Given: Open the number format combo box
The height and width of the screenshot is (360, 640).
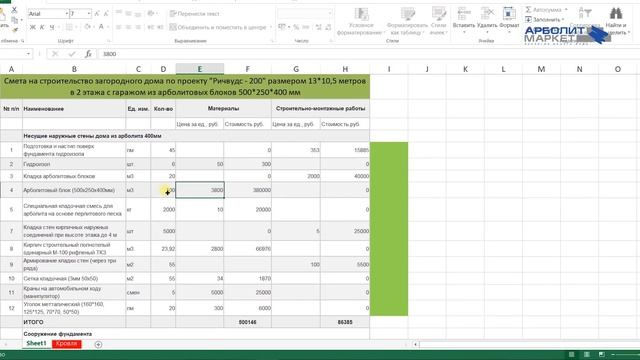Looking at the screenshot, I should click(x=304, y=13).
